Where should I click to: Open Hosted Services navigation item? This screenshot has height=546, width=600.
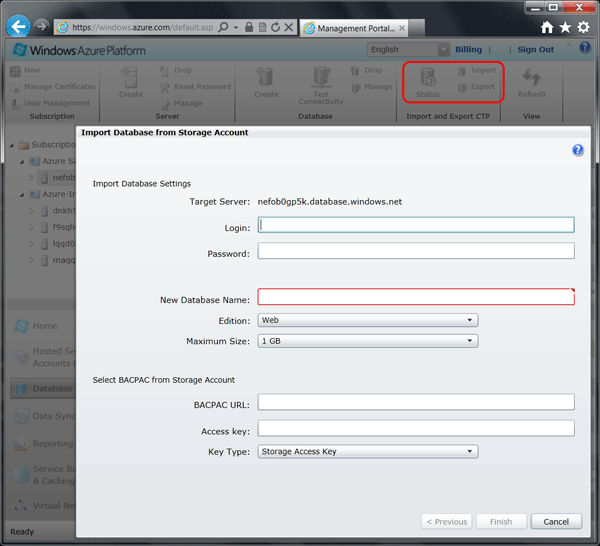[42, 357]
